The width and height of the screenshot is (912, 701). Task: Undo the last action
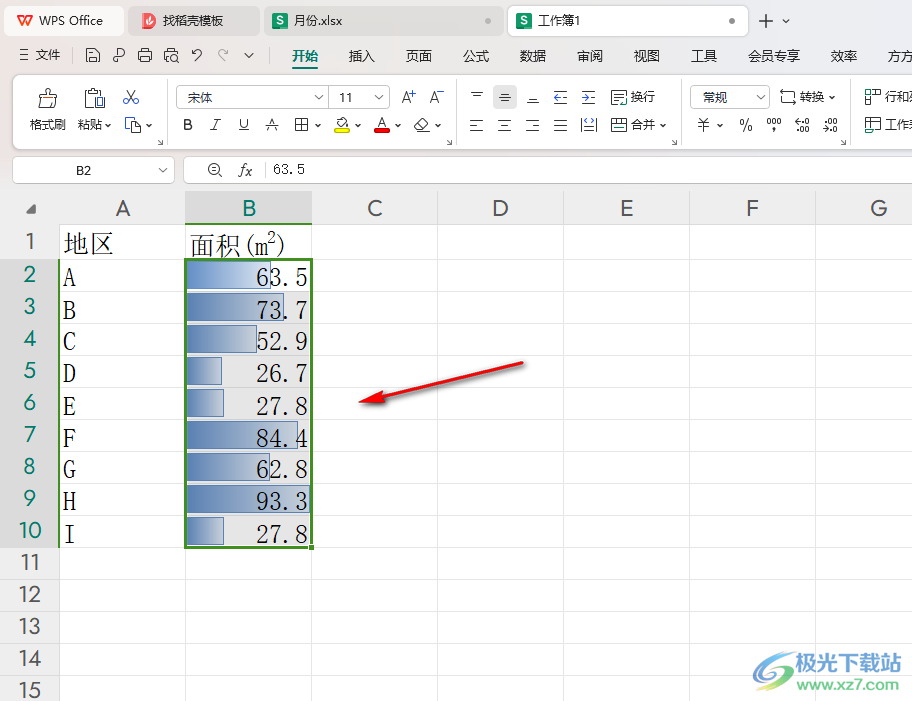197,55
